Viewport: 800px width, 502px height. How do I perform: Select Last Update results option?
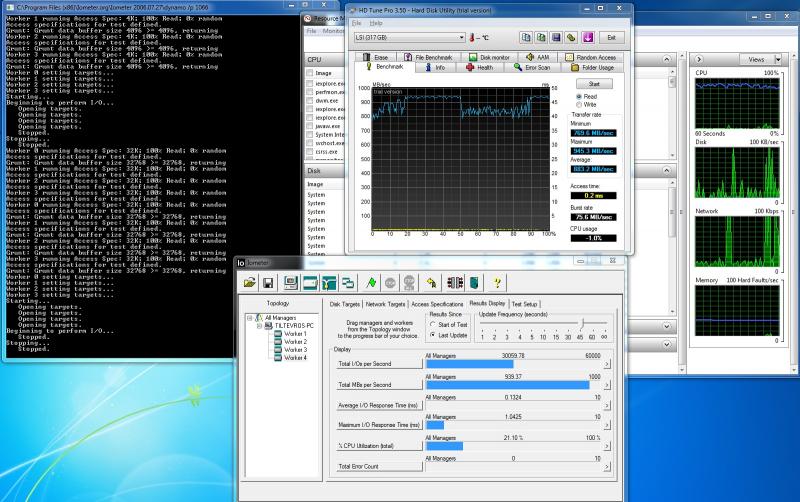point(433,335)
